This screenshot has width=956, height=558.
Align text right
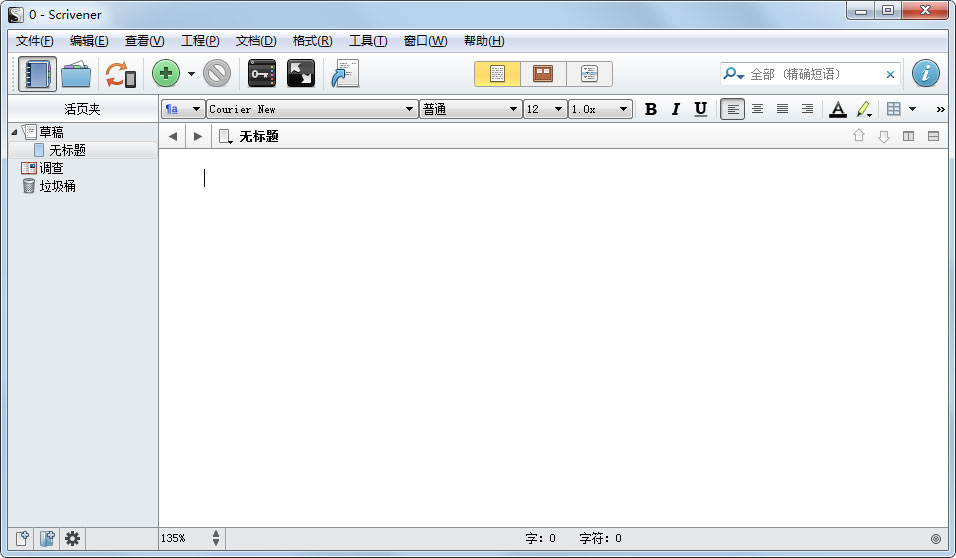[x=807, y=109]
